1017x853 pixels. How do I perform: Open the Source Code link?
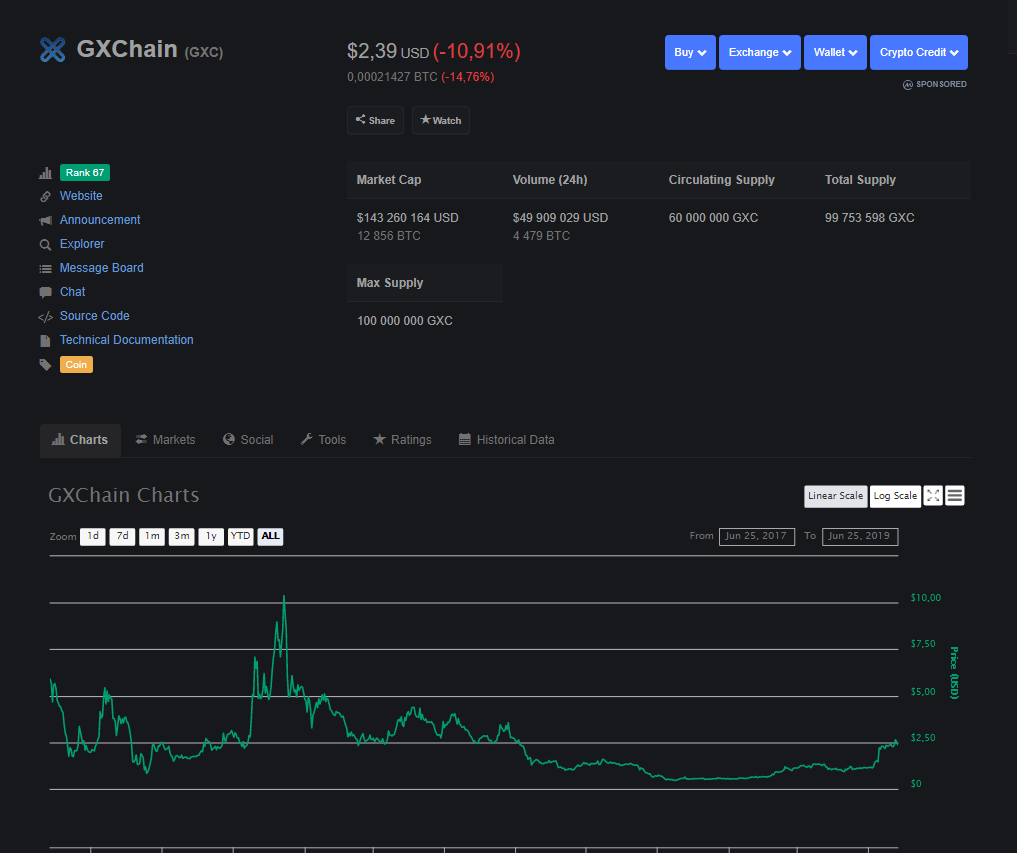[x=95, y=316]
